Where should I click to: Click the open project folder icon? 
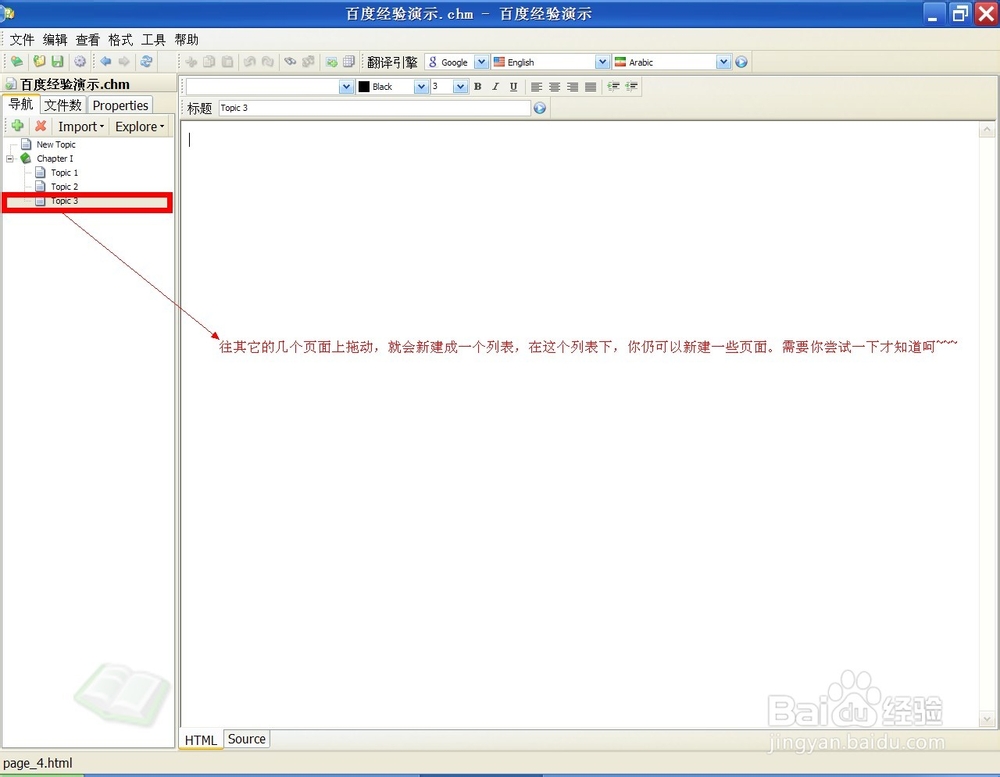tap(40, 62)
